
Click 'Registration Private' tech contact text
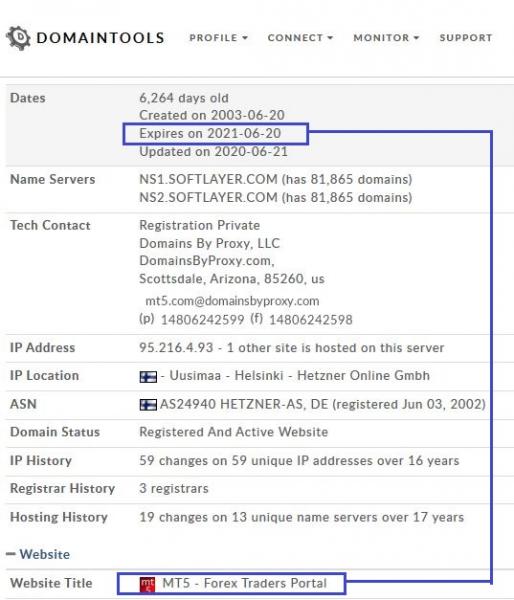pyautogui.click(x=199, y=225)
